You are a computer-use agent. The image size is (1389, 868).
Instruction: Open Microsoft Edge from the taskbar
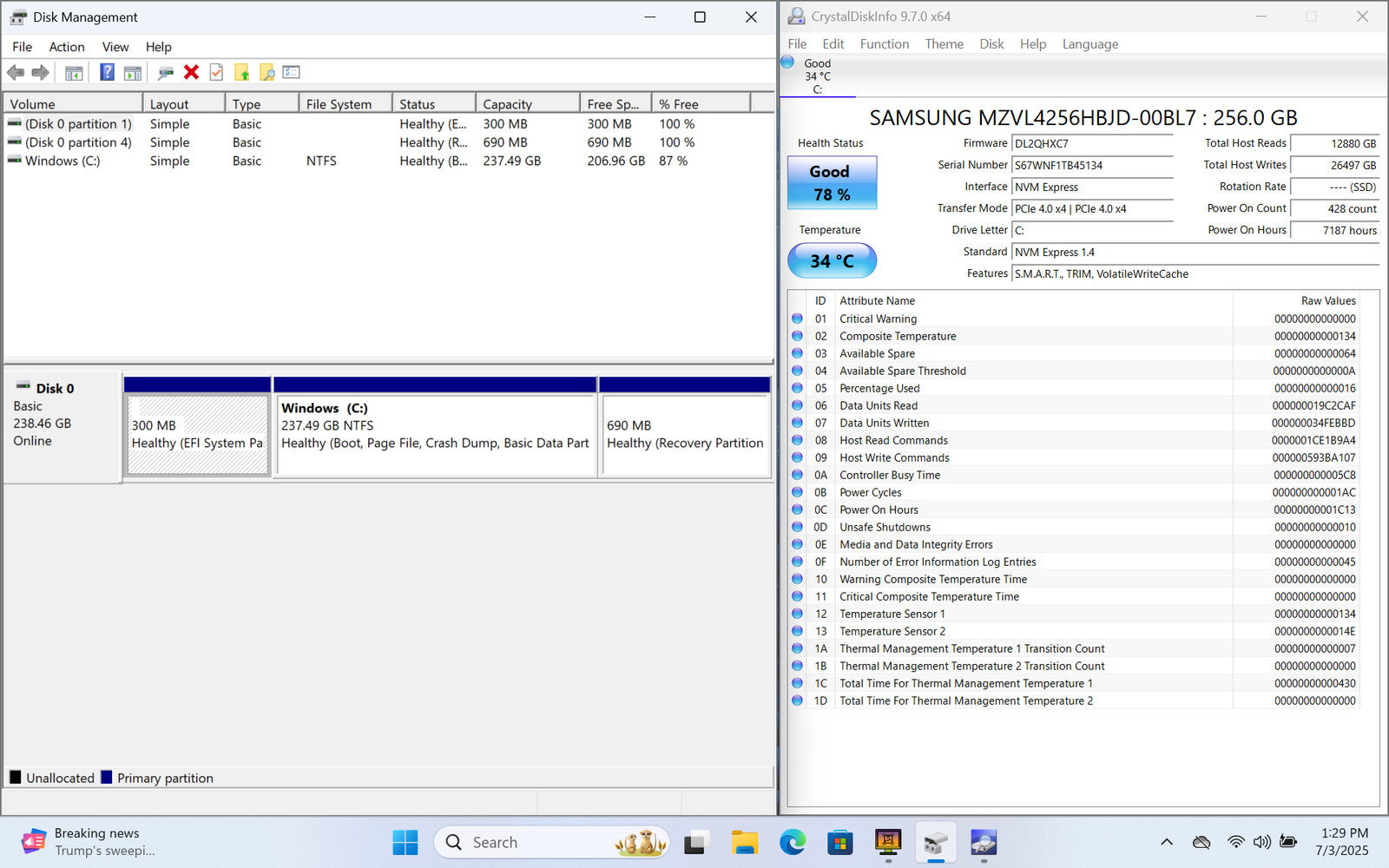[x=792, y=842]
